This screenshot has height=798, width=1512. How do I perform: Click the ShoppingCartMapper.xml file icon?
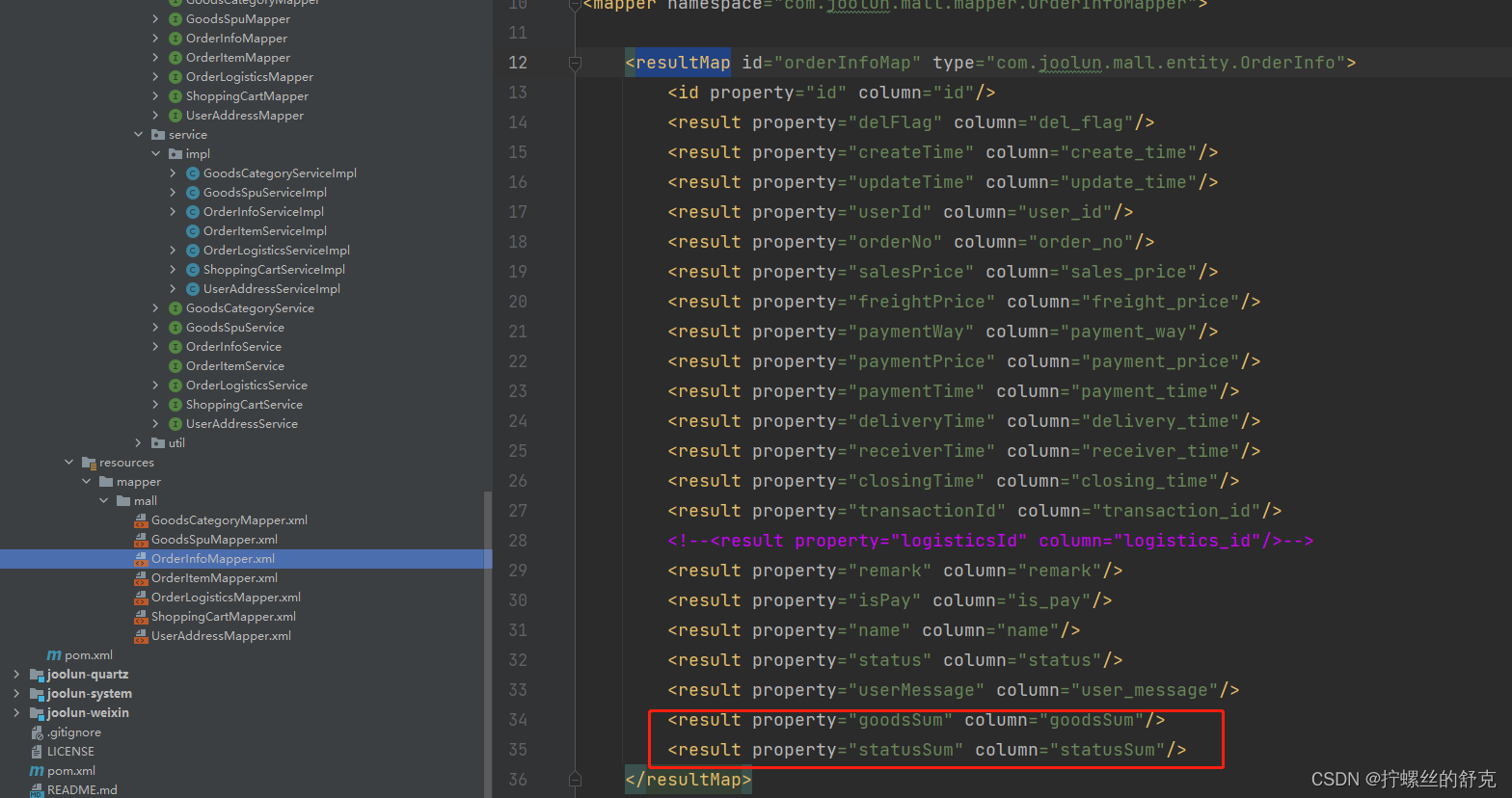pyautogui.click(x=141, y=617)
